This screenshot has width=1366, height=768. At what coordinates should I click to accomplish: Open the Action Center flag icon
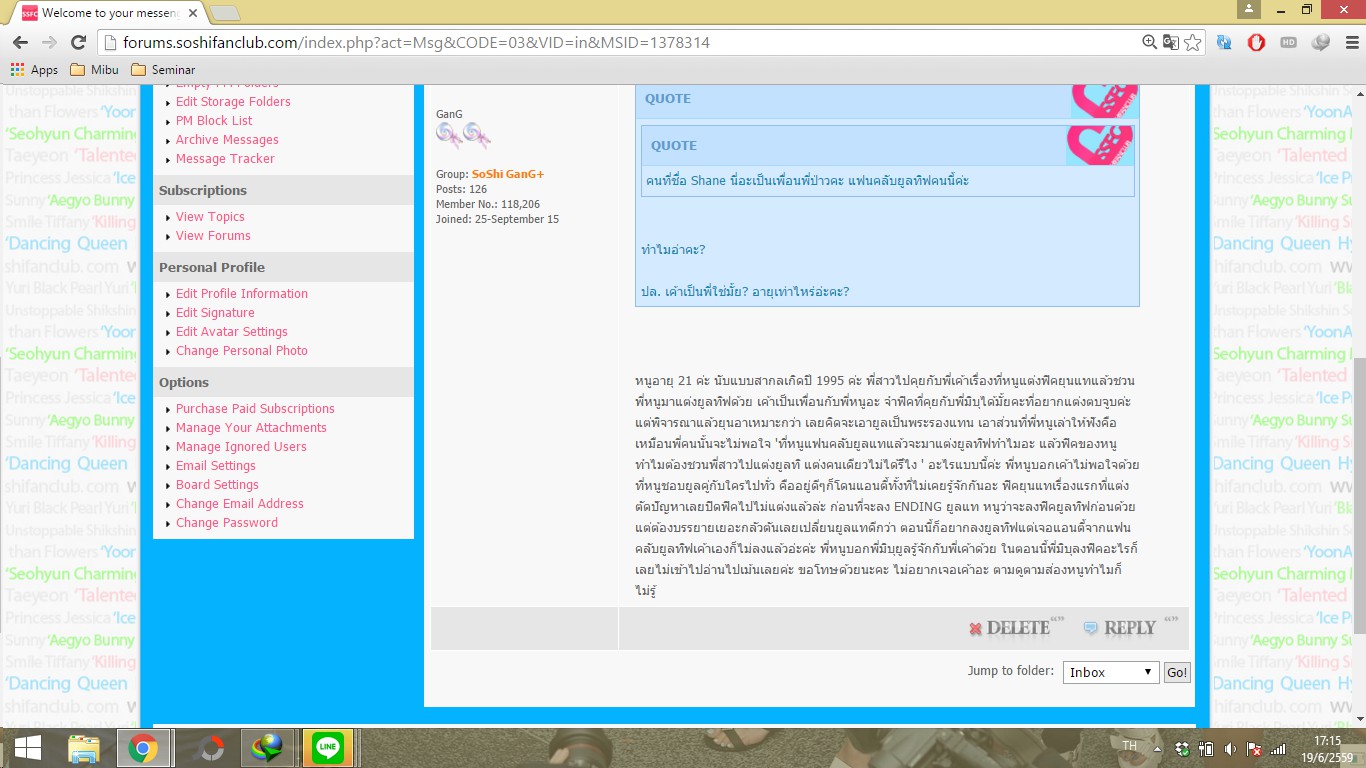pos(1253,748)
